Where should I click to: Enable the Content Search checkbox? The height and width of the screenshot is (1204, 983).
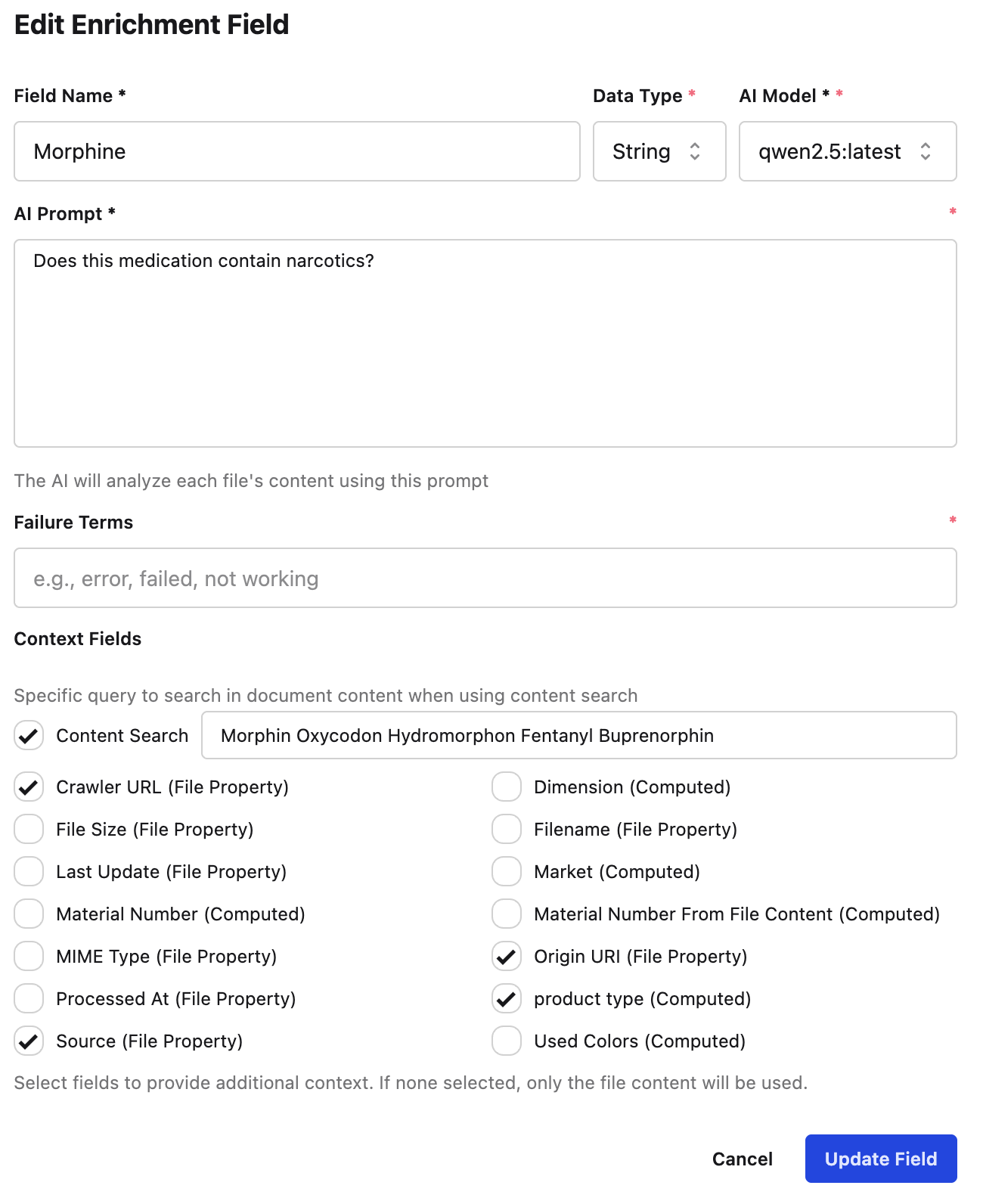click(28, 735)
